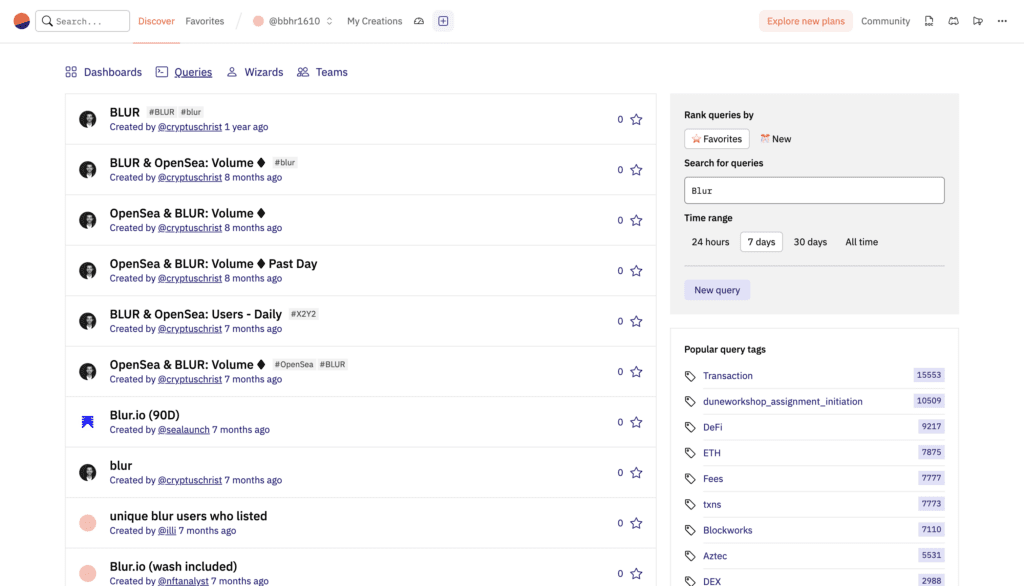Image resolution: width=1024 pixels, height=586 pixels.
Task: Switch to the Dashboards tab
Action: click(x=104, y=72)
